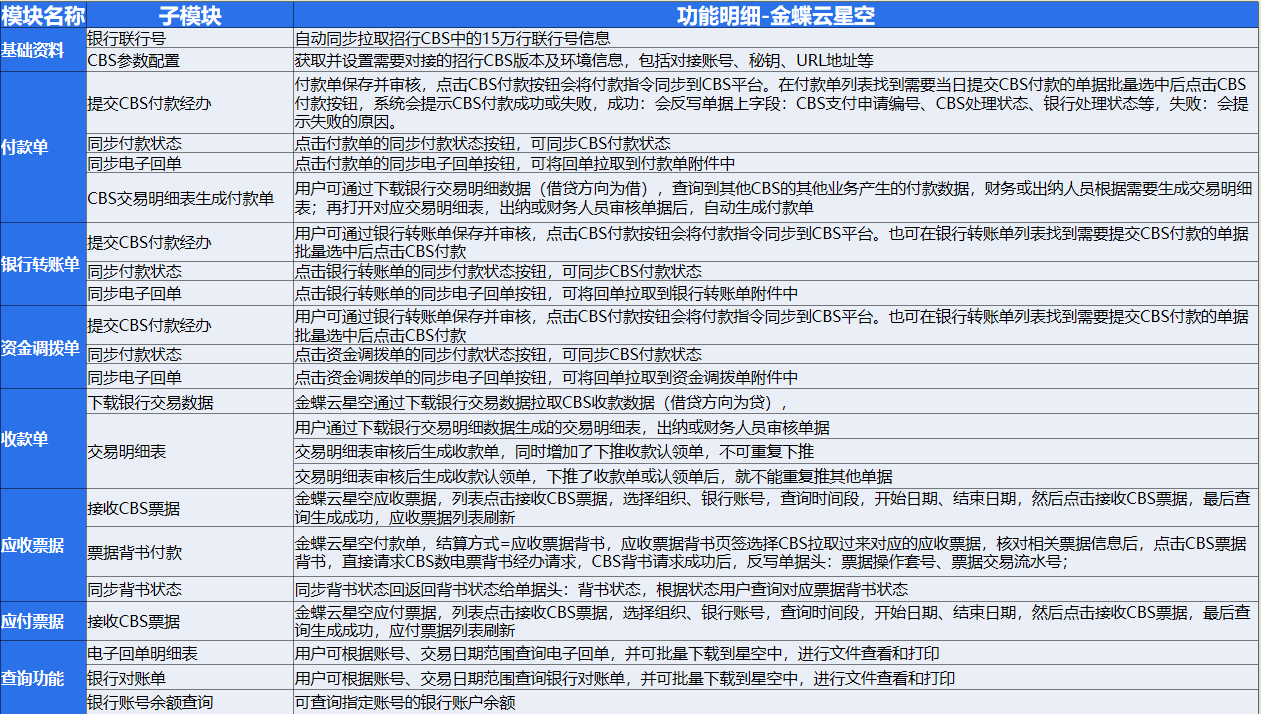Click the 资金调拨单 module cell
Viewport: 1261px width, 714px height.
pyautogui.click(x=43, y=346)
